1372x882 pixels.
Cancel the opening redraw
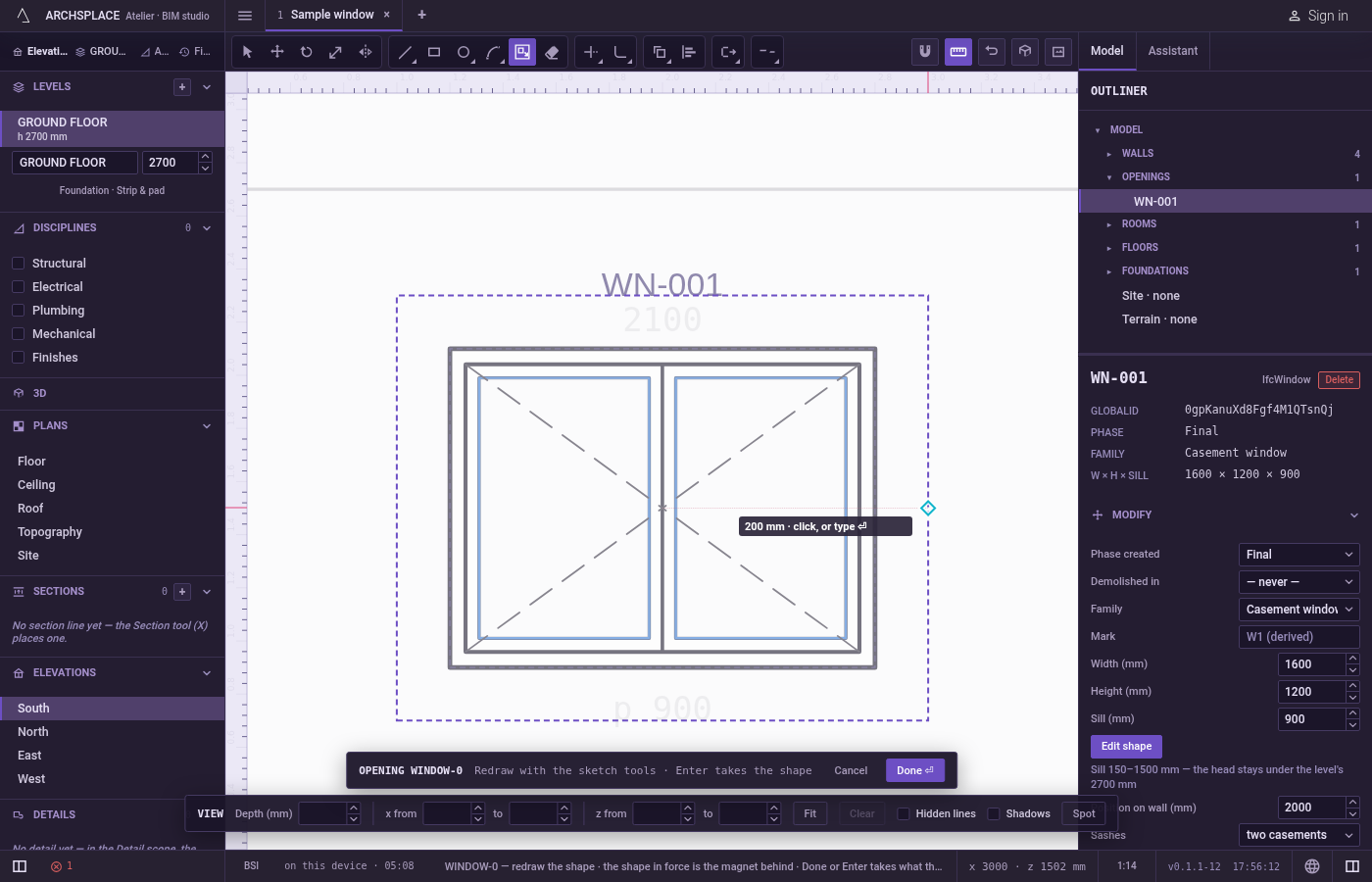[851, 770]
